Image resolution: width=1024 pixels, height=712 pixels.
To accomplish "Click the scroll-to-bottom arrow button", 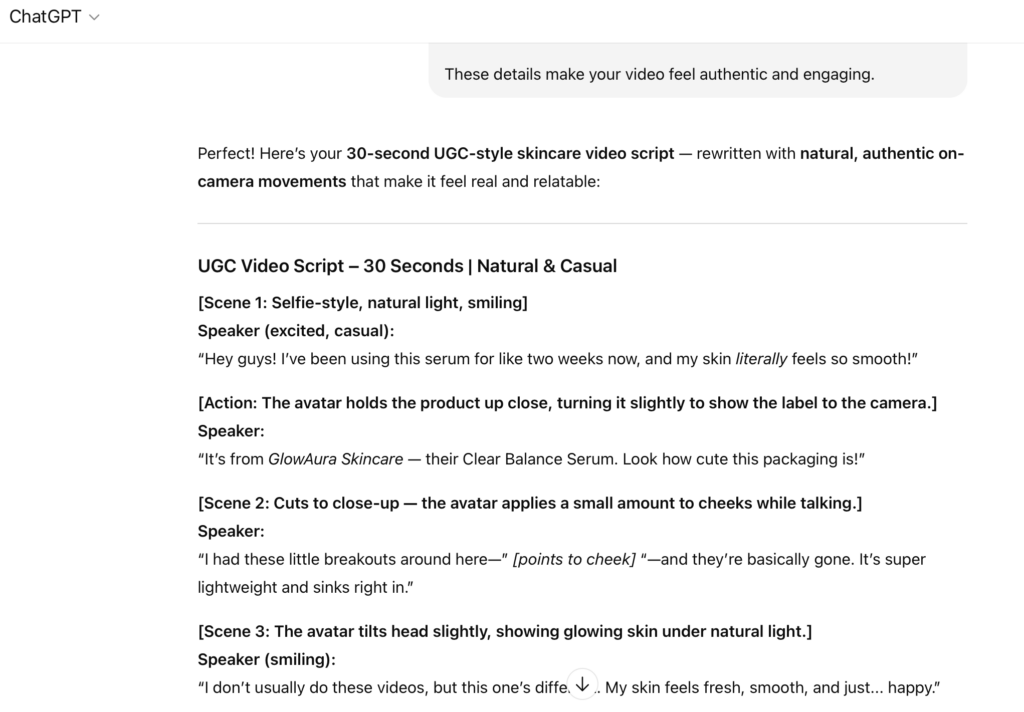I will coord(582,683).
